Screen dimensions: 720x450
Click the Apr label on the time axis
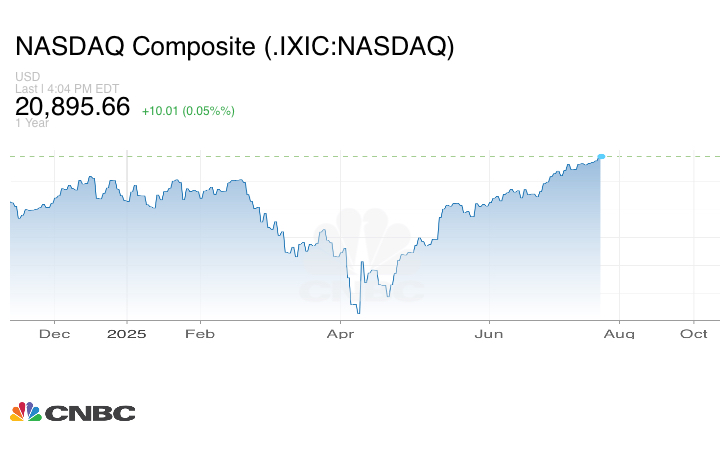pyautogui.click(x=342, y=333)
